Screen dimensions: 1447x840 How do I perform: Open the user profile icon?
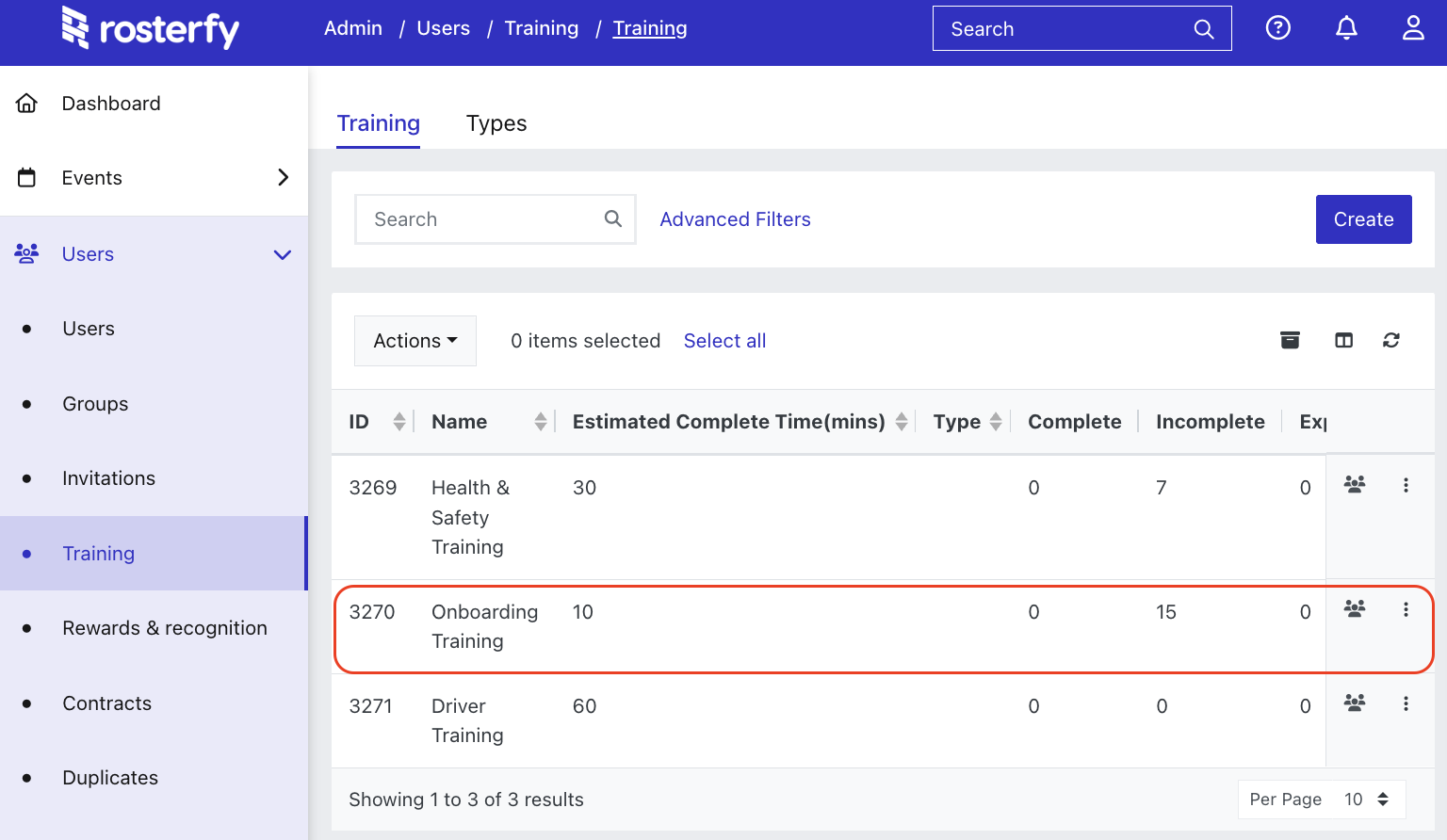[x=1413, y=28]
